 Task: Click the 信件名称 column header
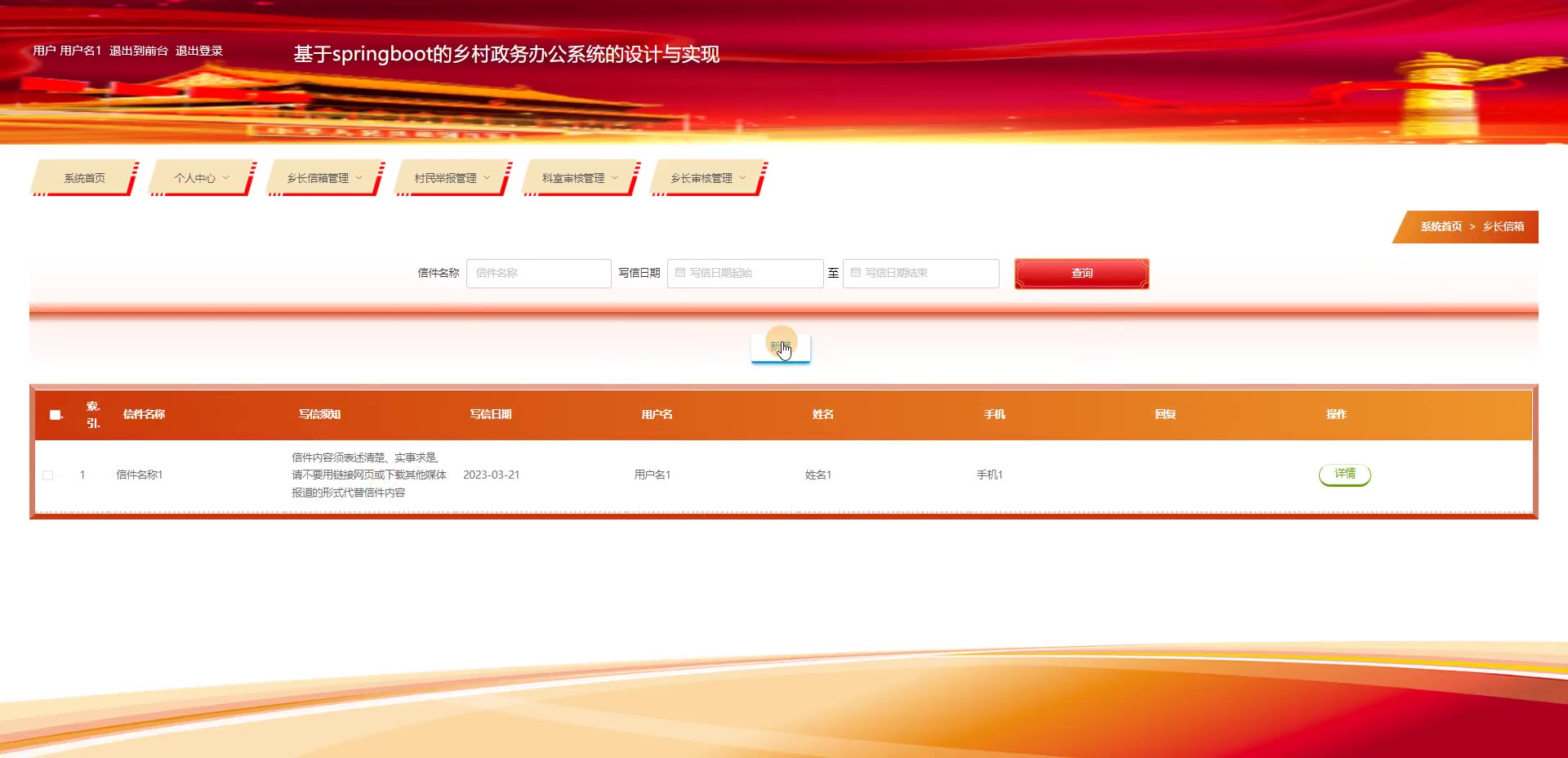click(144, 414)
